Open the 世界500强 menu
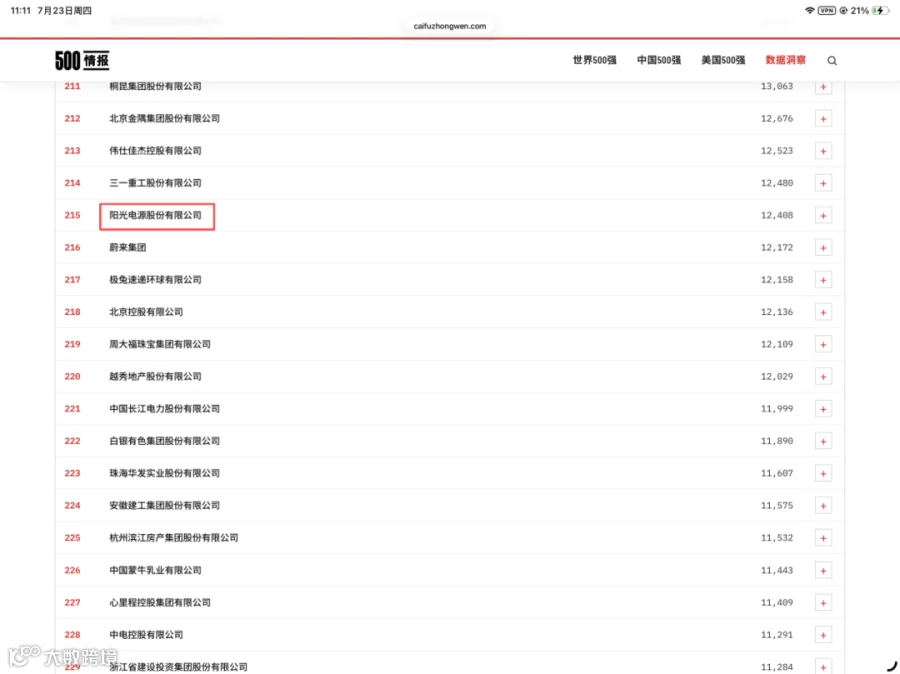This screenshot has width=900, height=674. pyautogui.click(x=595, y=60)
